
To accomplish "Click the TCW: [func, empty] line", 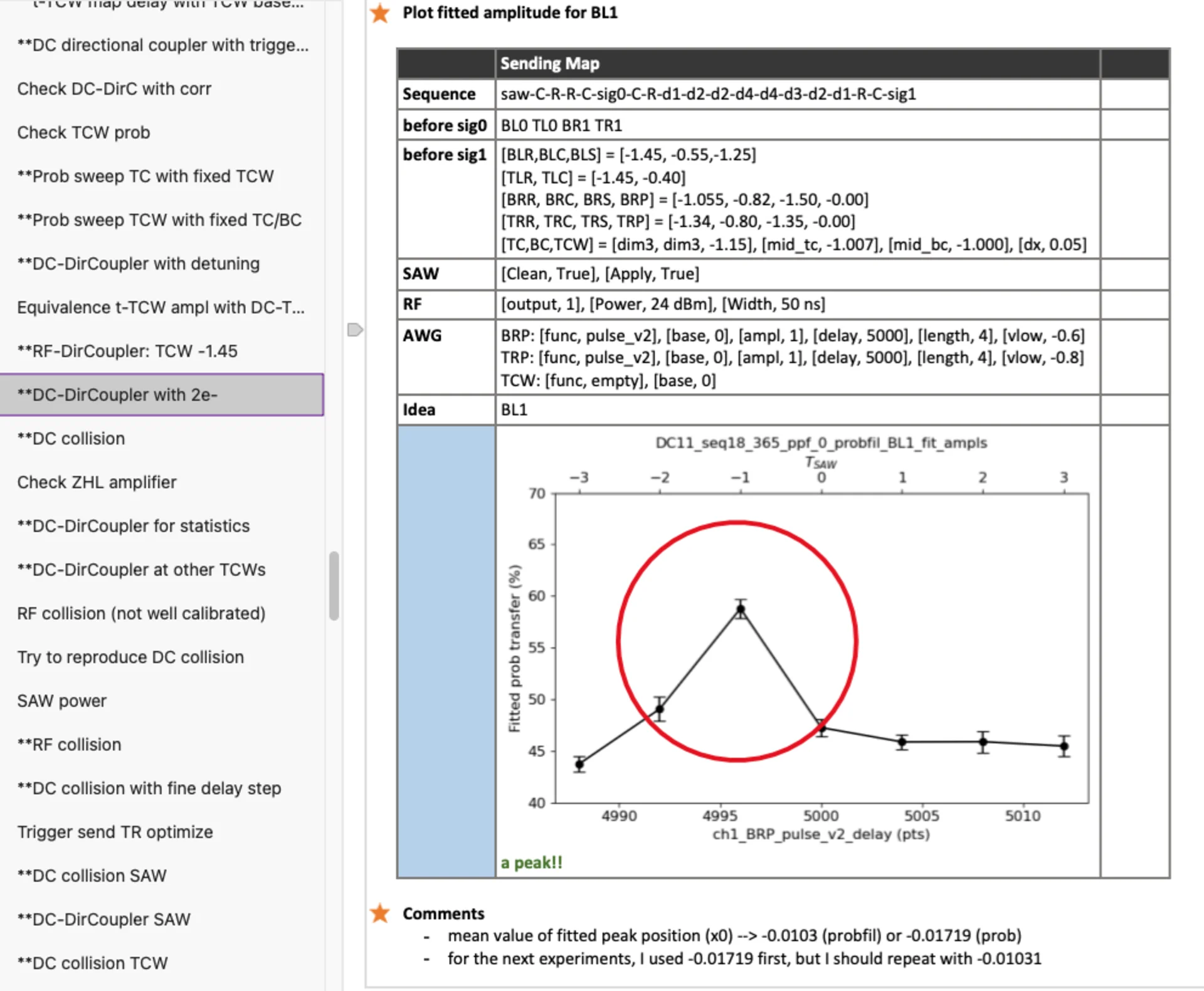I will pos(608,381).
